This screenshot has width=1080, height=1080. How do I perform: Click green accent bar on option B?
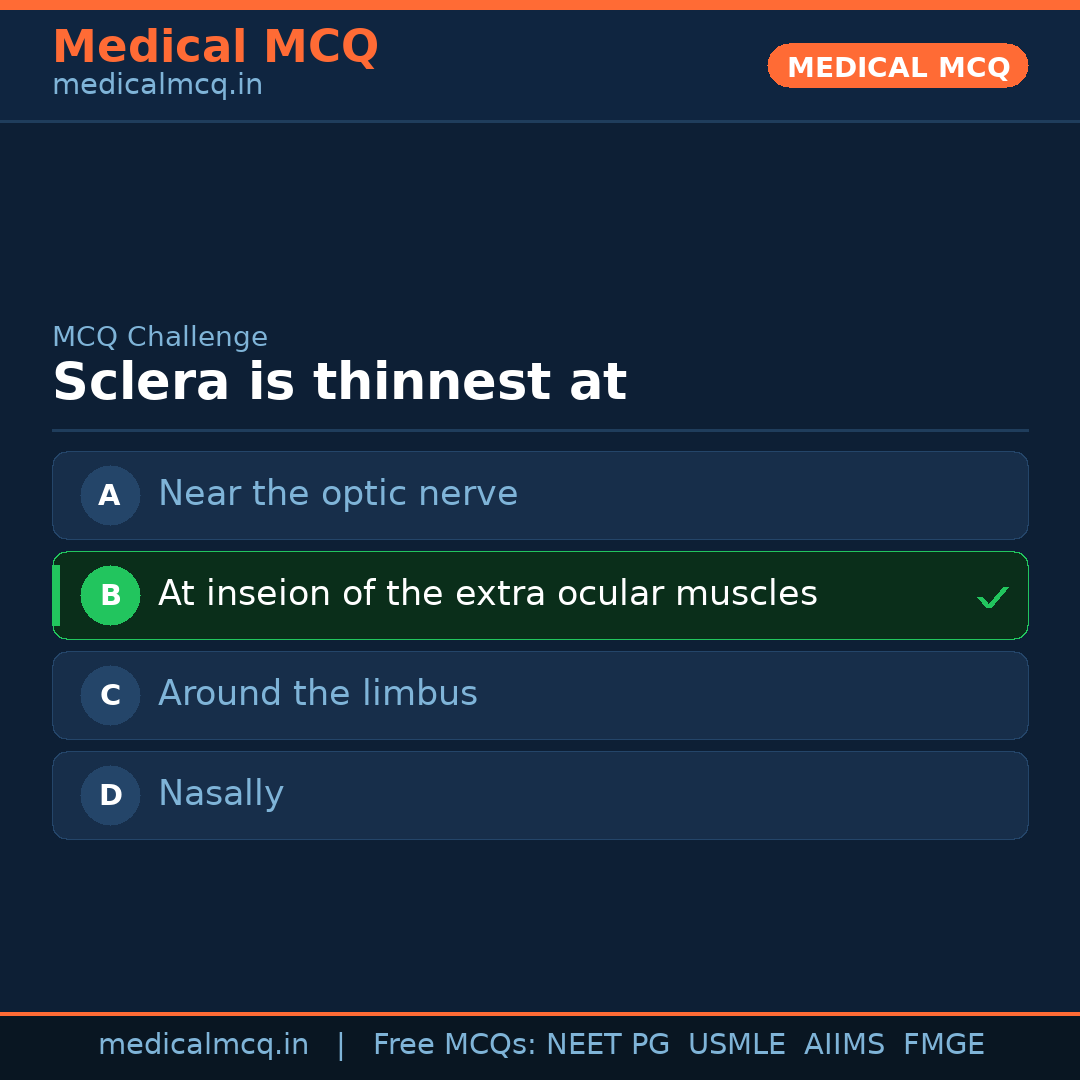pyautogui.click(x=56, y=595)
